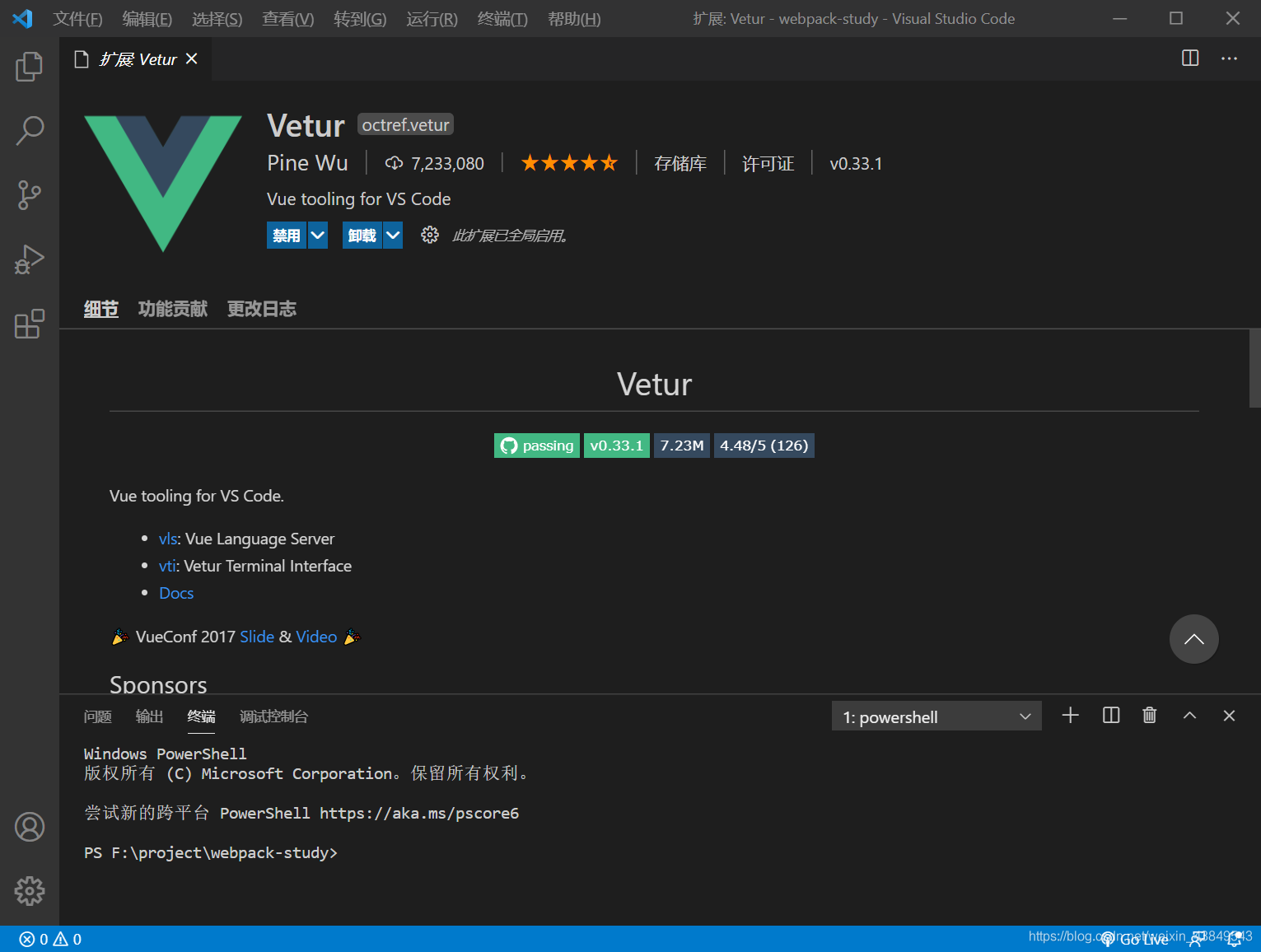Open the editor More Actions ellipsis
The height and width of the screenshot is (952, 1261).
(x=1229, y=58)
